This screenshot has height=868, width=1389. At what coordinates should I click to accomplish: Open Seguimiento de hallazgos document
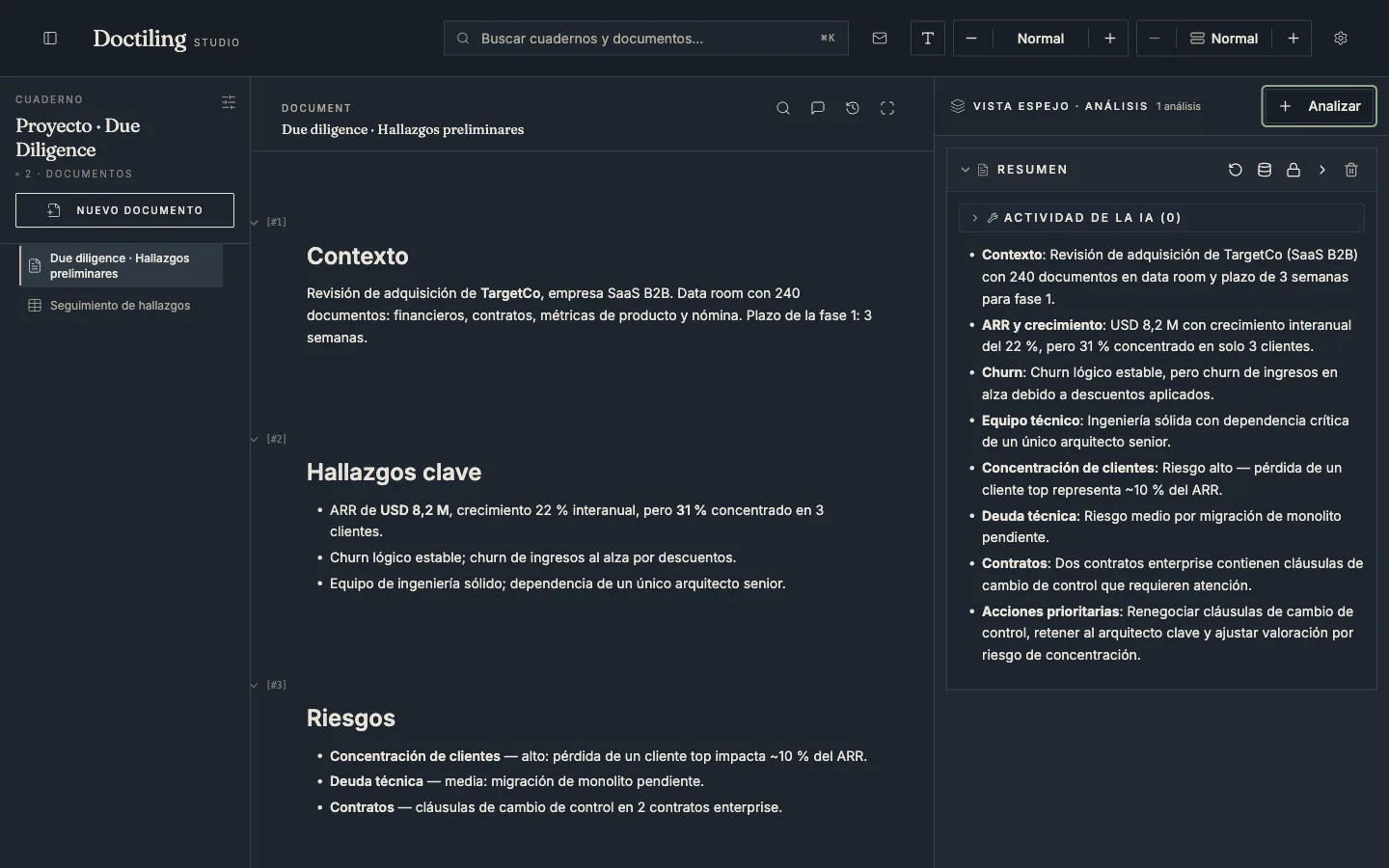pyautogui.click(x=121, y=306)
